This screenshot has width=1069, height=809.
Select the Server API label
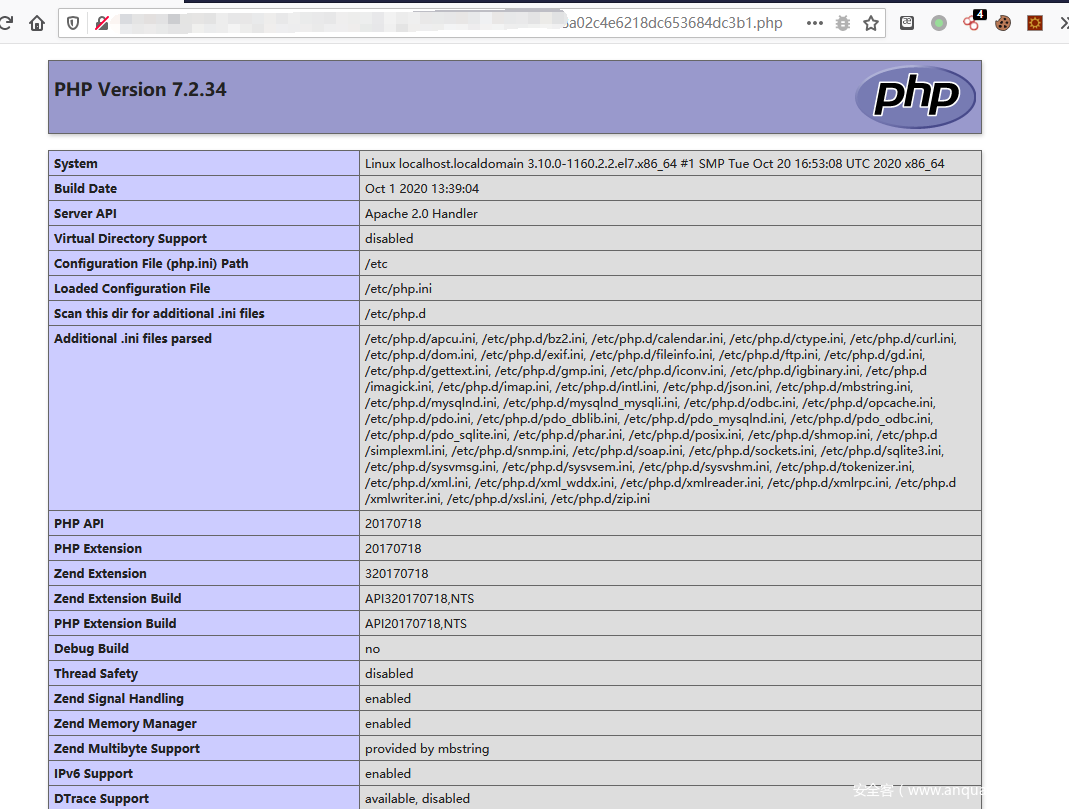[x=85, y=213]
